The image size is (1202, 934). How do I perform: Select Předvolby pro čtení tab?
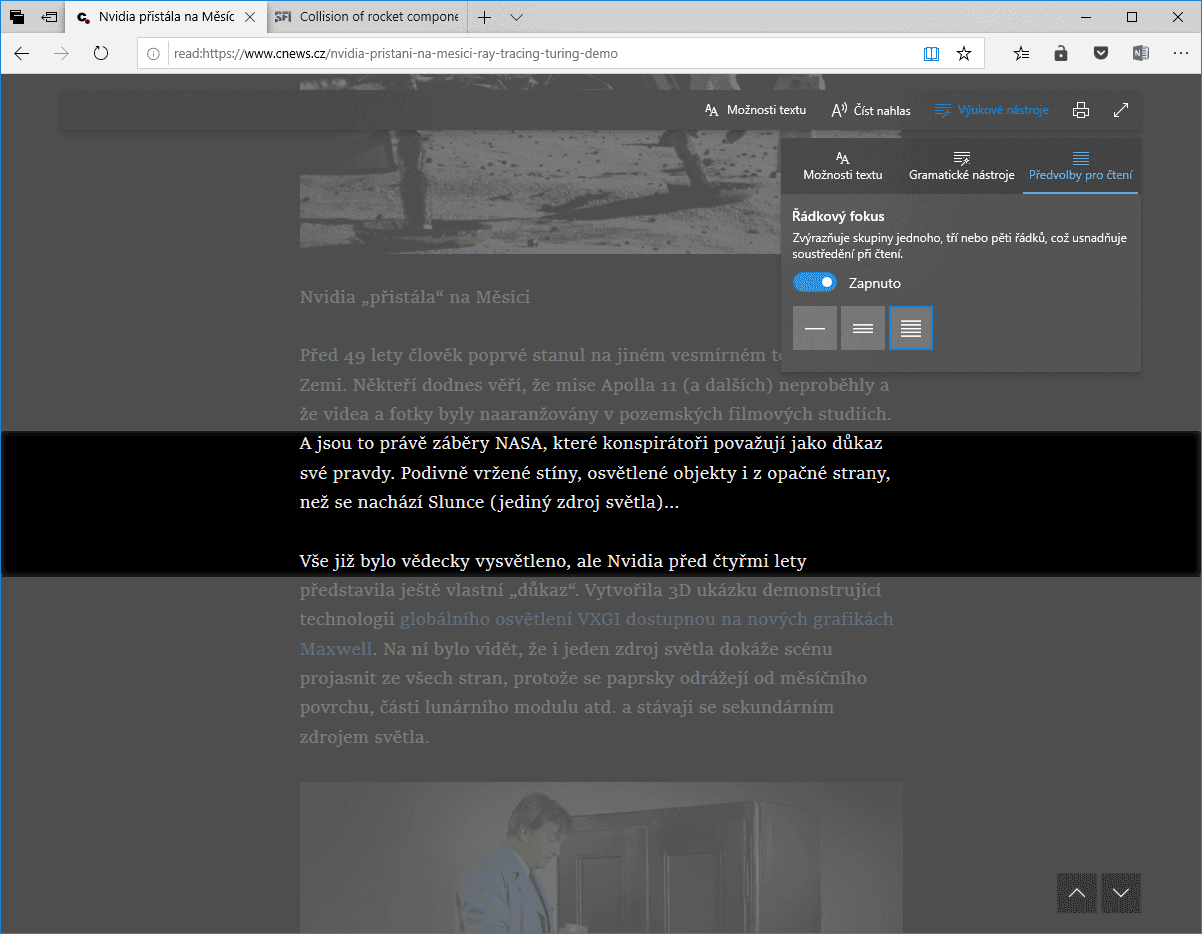[1081, 166]
